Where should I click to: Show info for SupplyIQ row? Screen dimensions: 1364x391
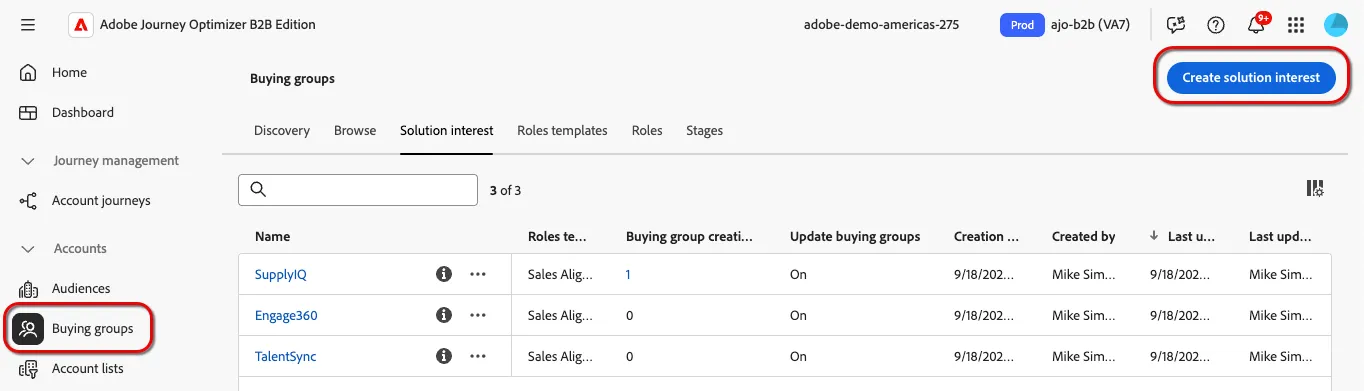(444, 274)
